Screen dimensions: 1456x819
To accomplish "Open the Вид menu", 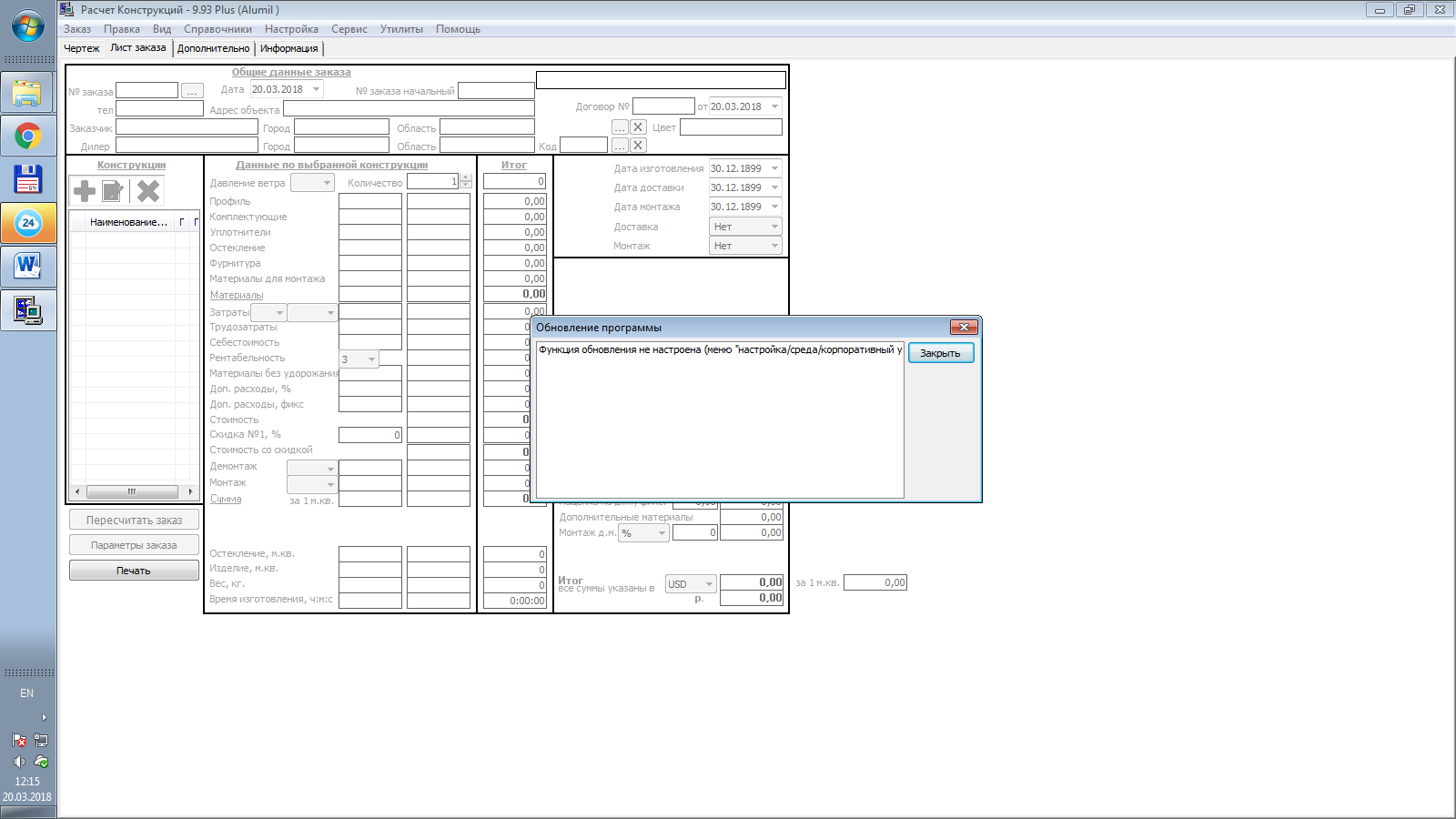I will pyautogui.click(x=162, y=29).
